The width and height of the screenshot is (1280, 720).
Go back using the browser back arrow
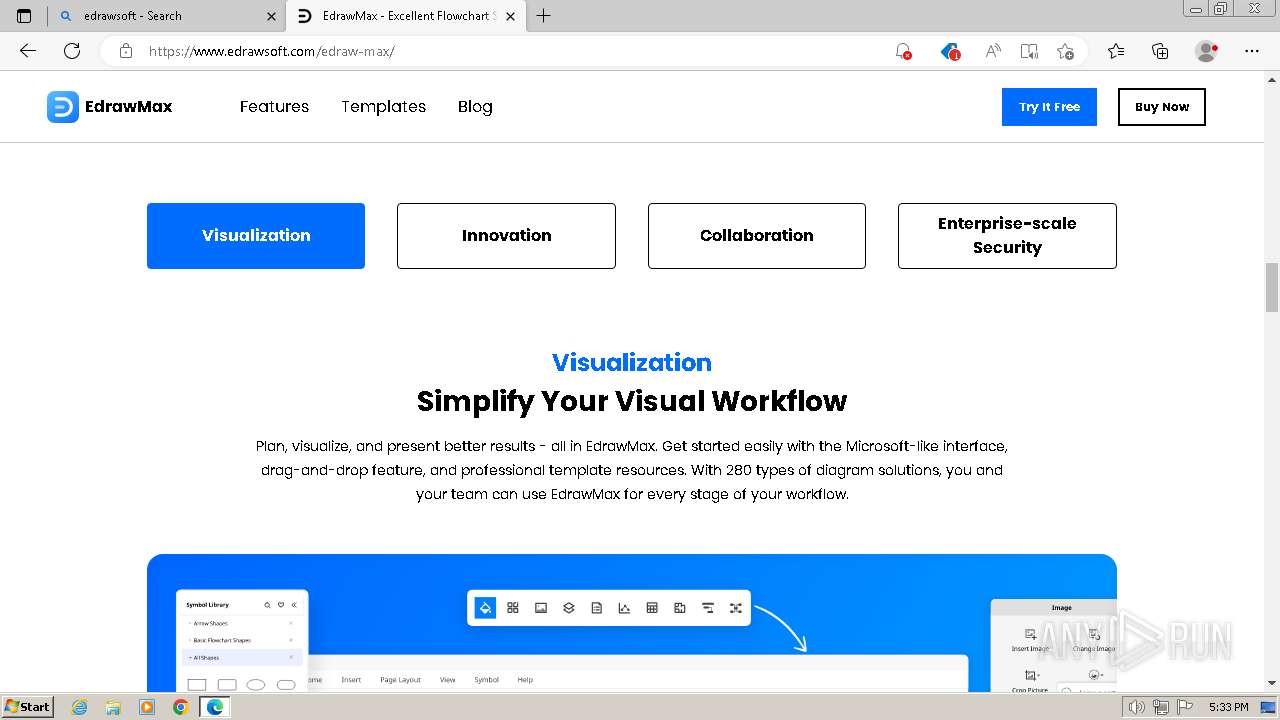click(x=28, y=51)
